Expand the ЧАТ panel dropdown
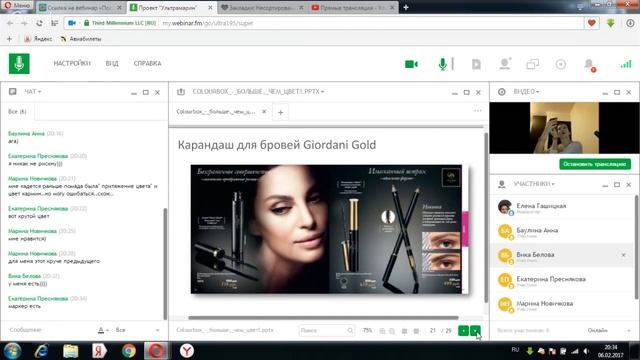Viewport: 640px width, 360px height. pos(33,91)
